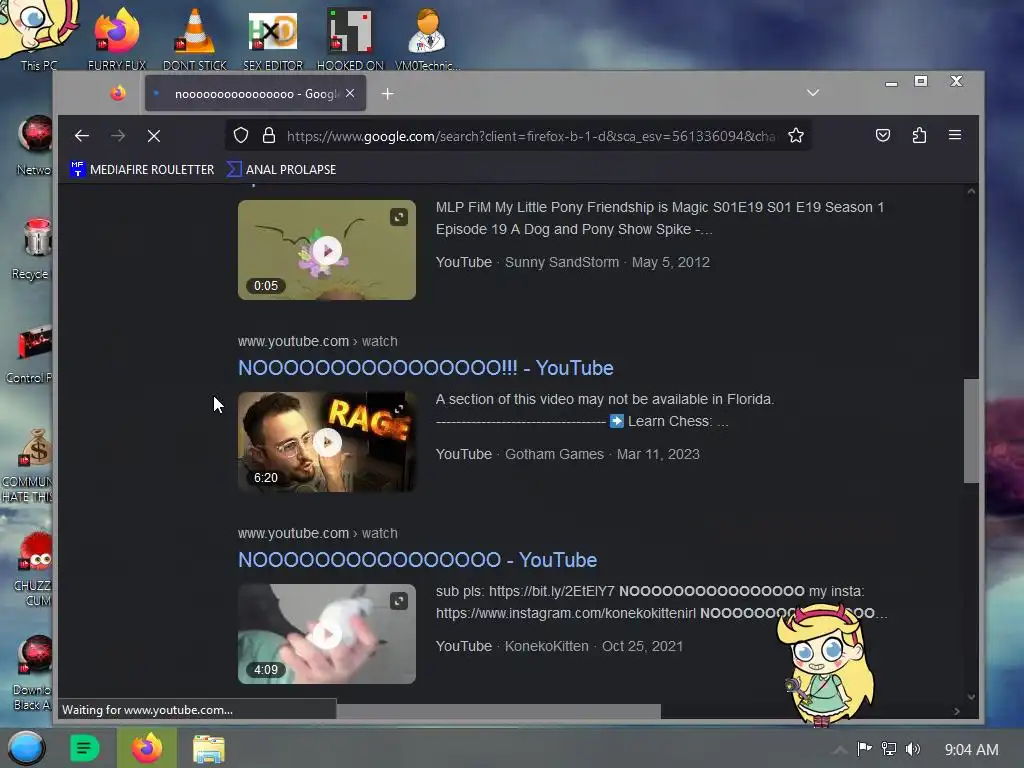Screen dimensions: 1024x768
Task: Expand preview on KonekoKitten thumbnail
Action: (398, 601)
